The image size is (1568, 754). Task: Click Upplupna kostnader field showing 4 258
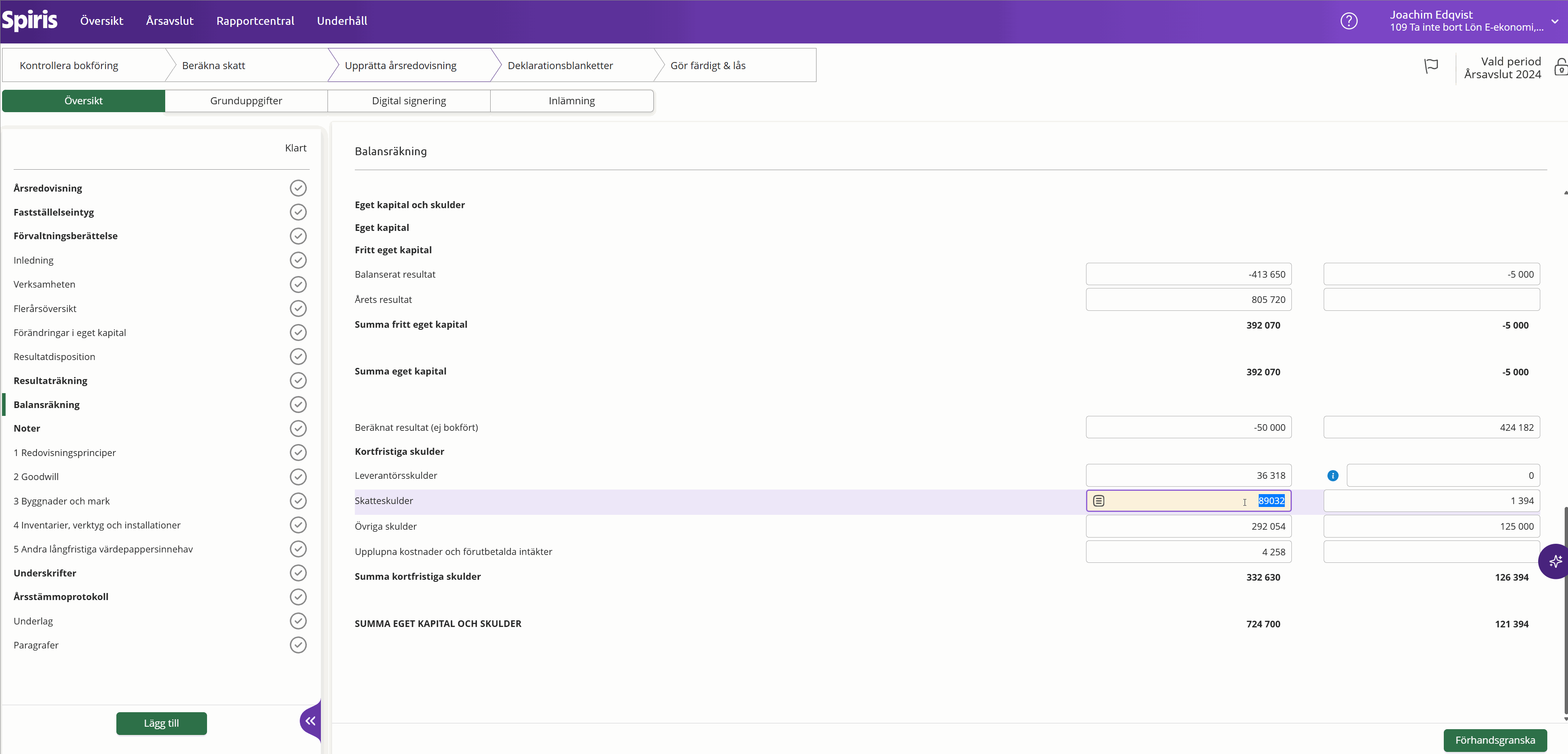coord(1188,552)
